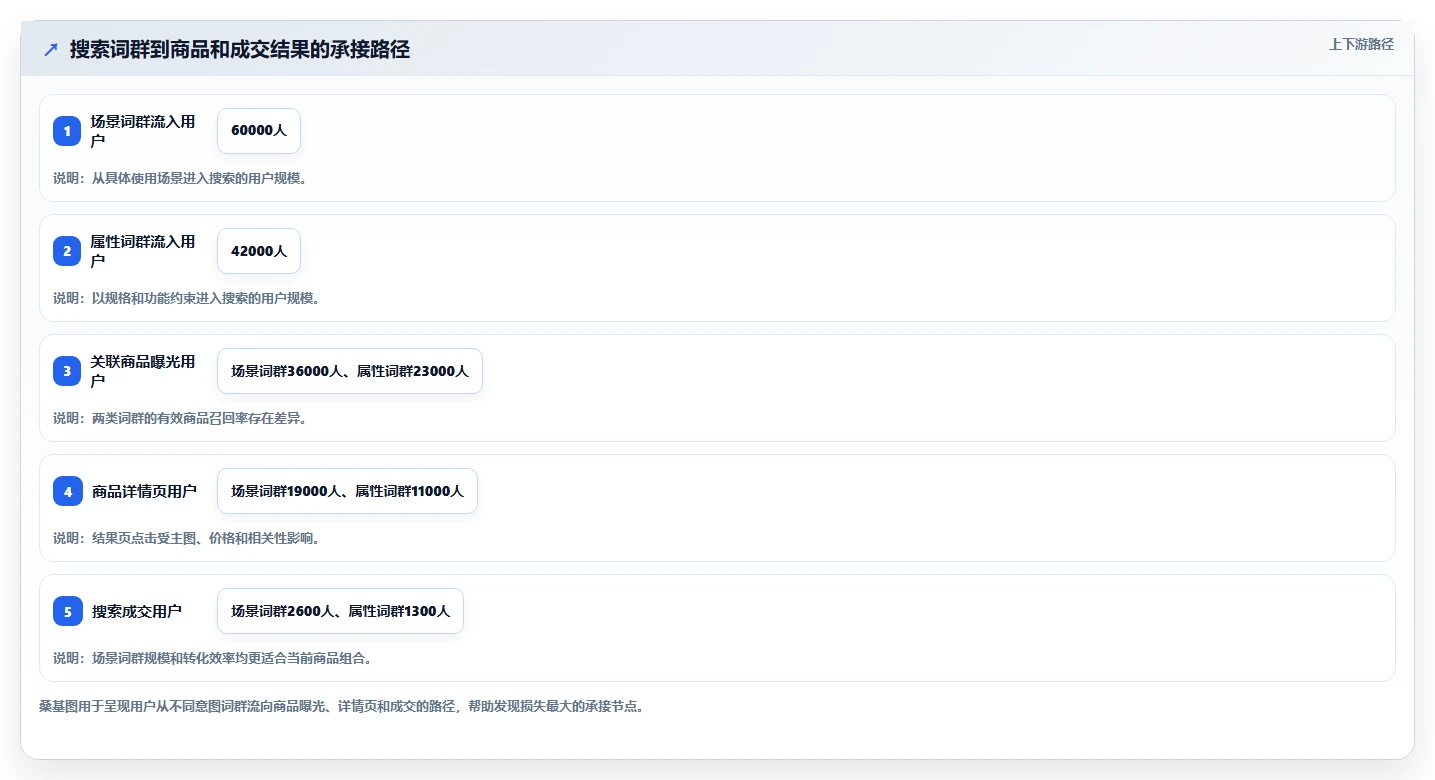
Task: Click the title 搜索词群到商品和成交结果的承接路径
Action: click(x=240, y=50)
